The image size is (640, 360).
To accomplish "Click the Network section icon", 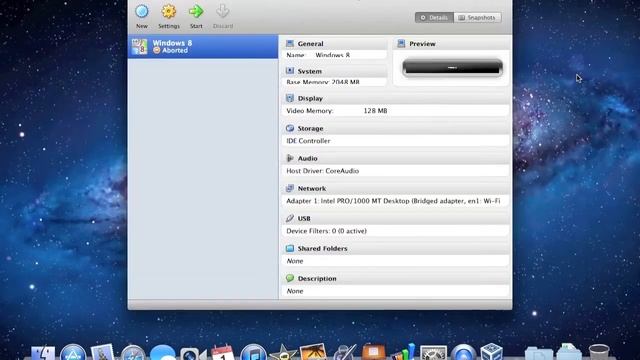I will [290, 188].
